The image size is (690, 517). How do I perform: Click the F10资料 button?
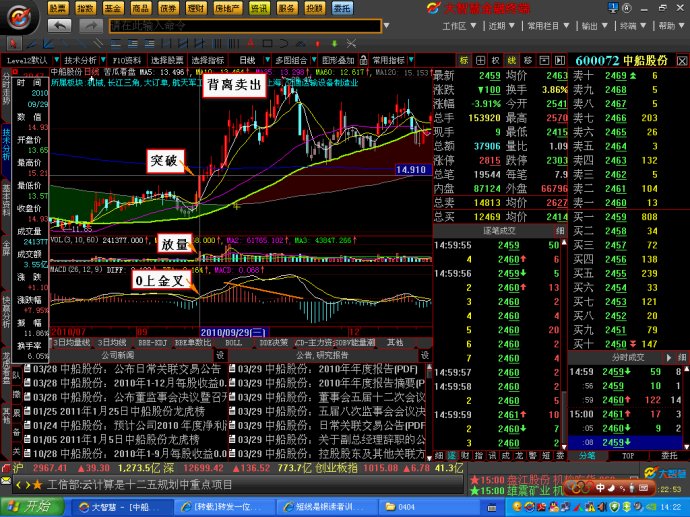tap(127, 60)
